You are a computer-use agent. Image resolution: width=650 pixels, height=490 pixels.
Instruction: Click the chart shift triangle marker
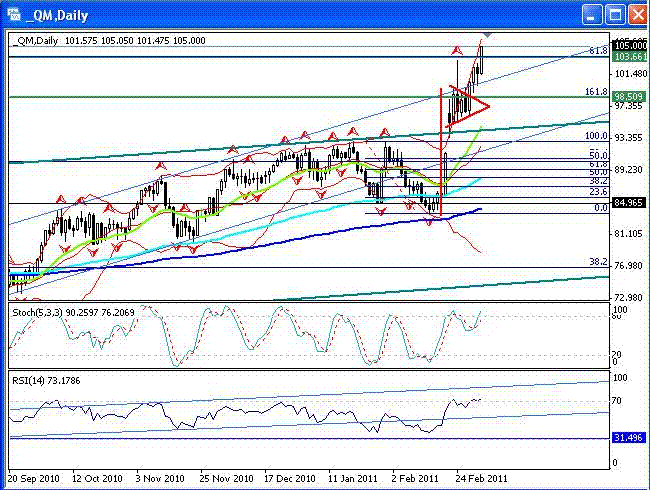487,36
